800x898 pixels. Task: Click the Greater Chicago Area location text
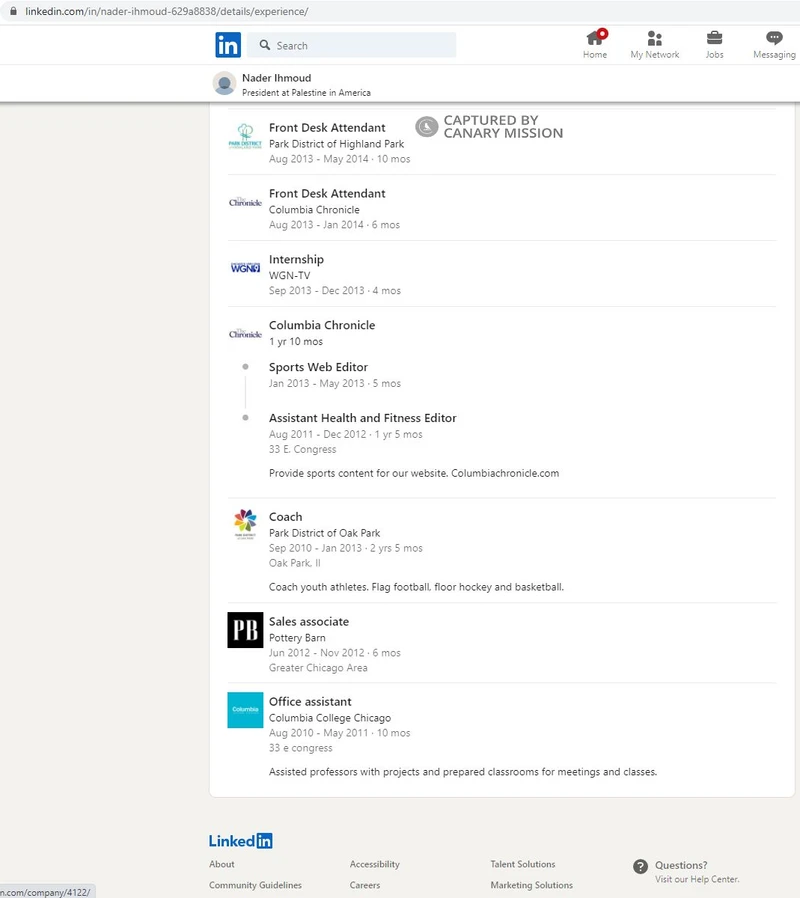(x=318, y=668)
